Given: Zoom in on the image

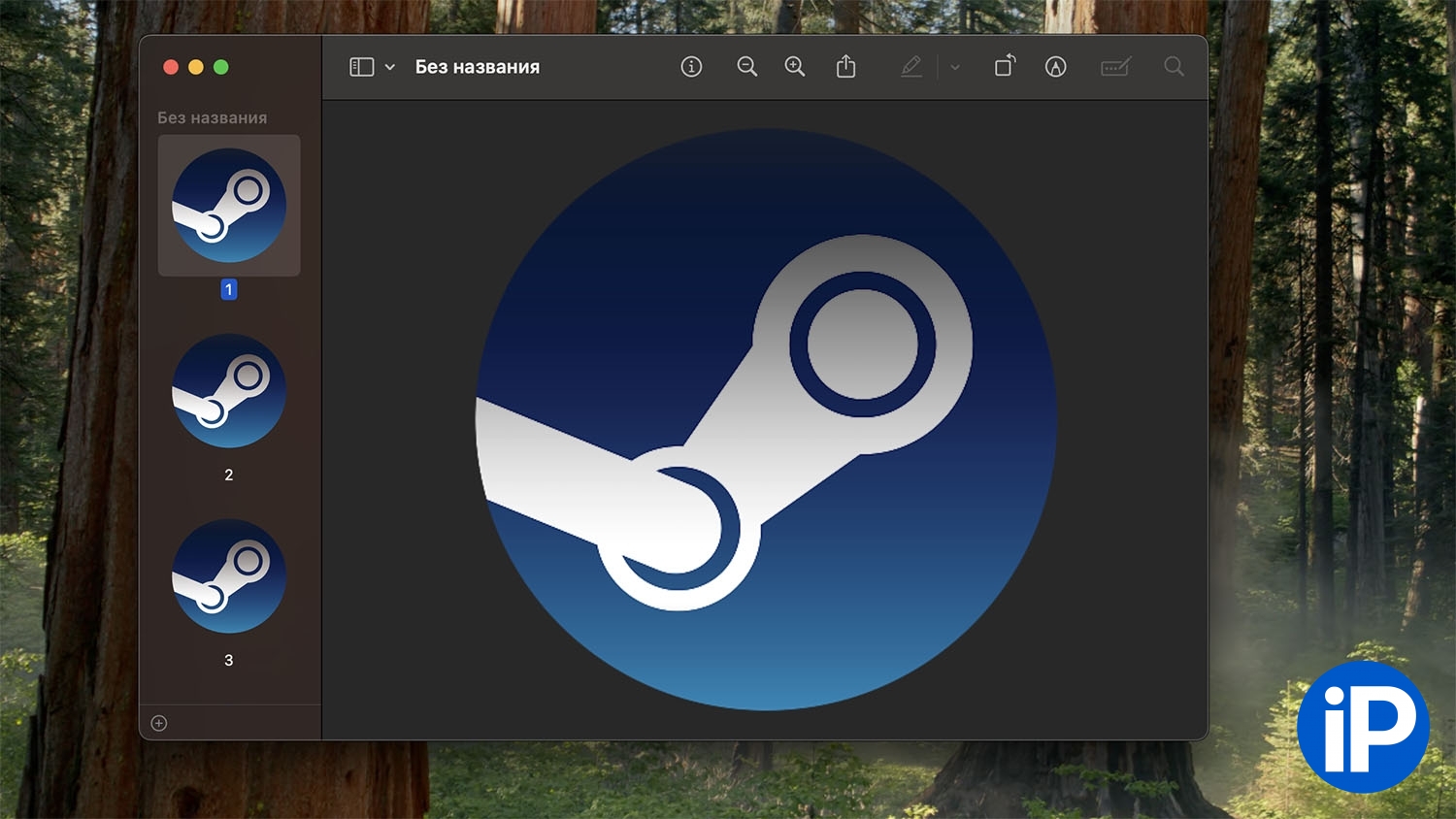Looking at the screenshot, I should tap(795, 67).
